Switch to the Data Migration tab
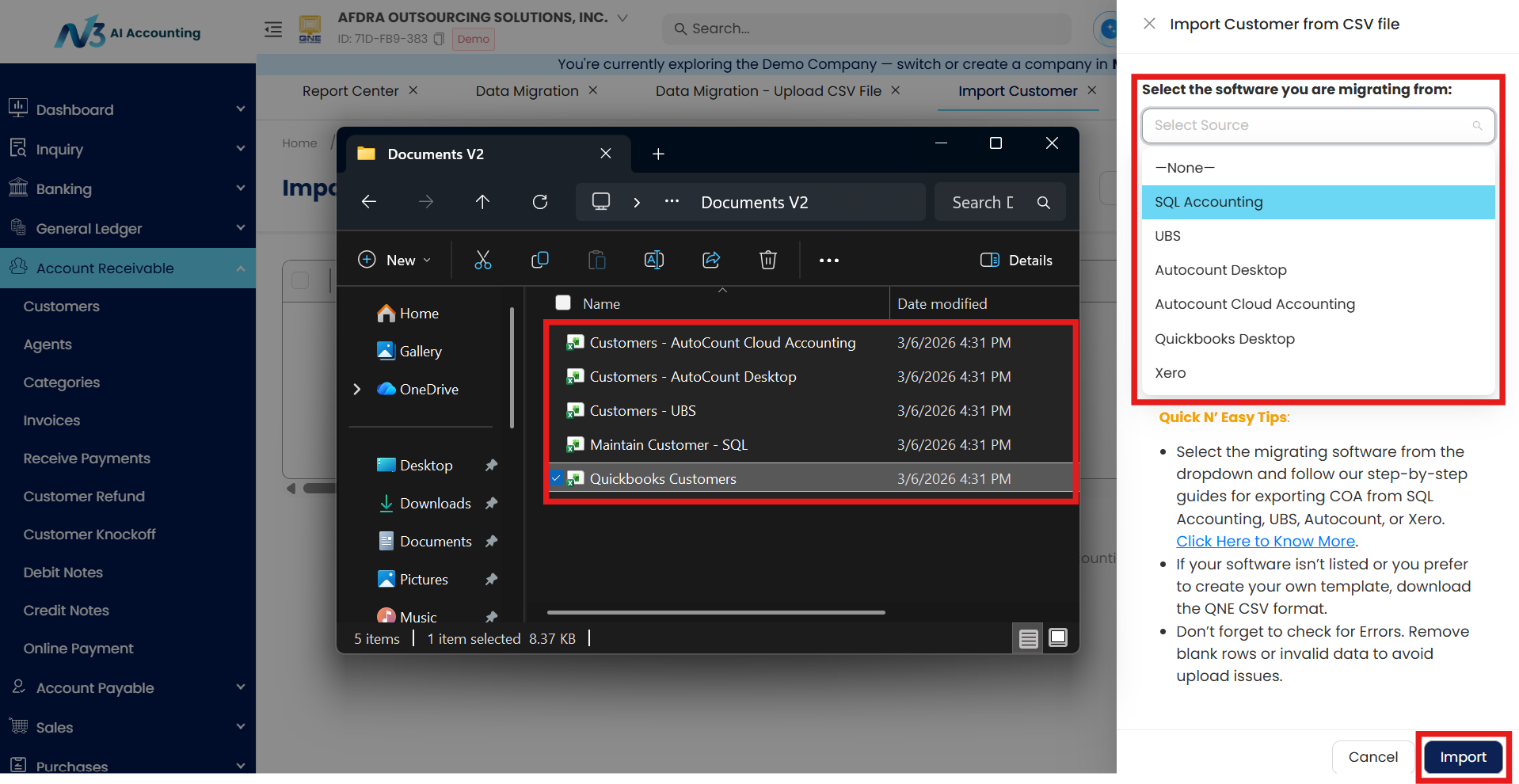 point(527,91)
